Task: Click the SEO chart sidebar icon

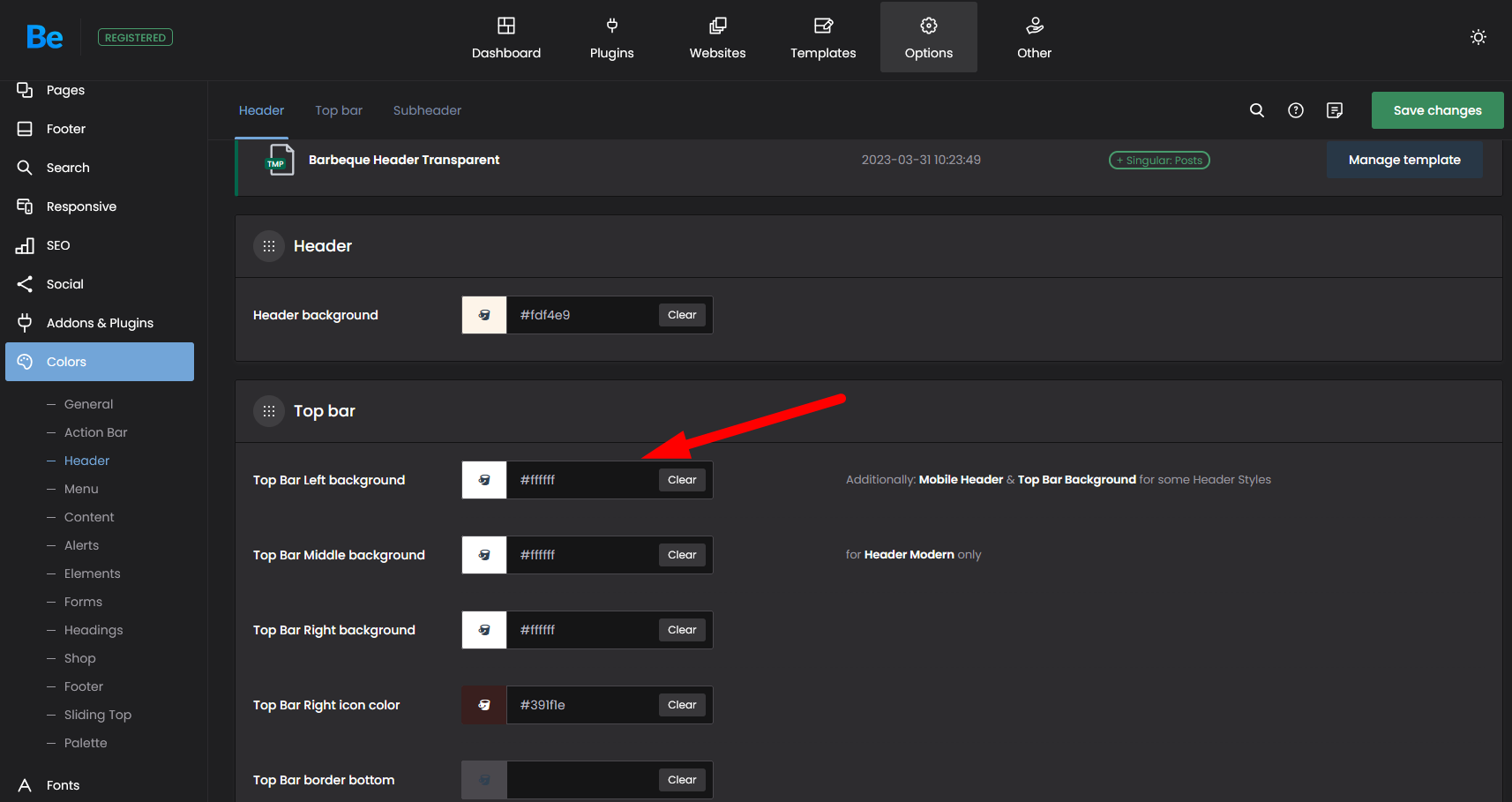Action: pyautogui.click(x=25, y=245)
